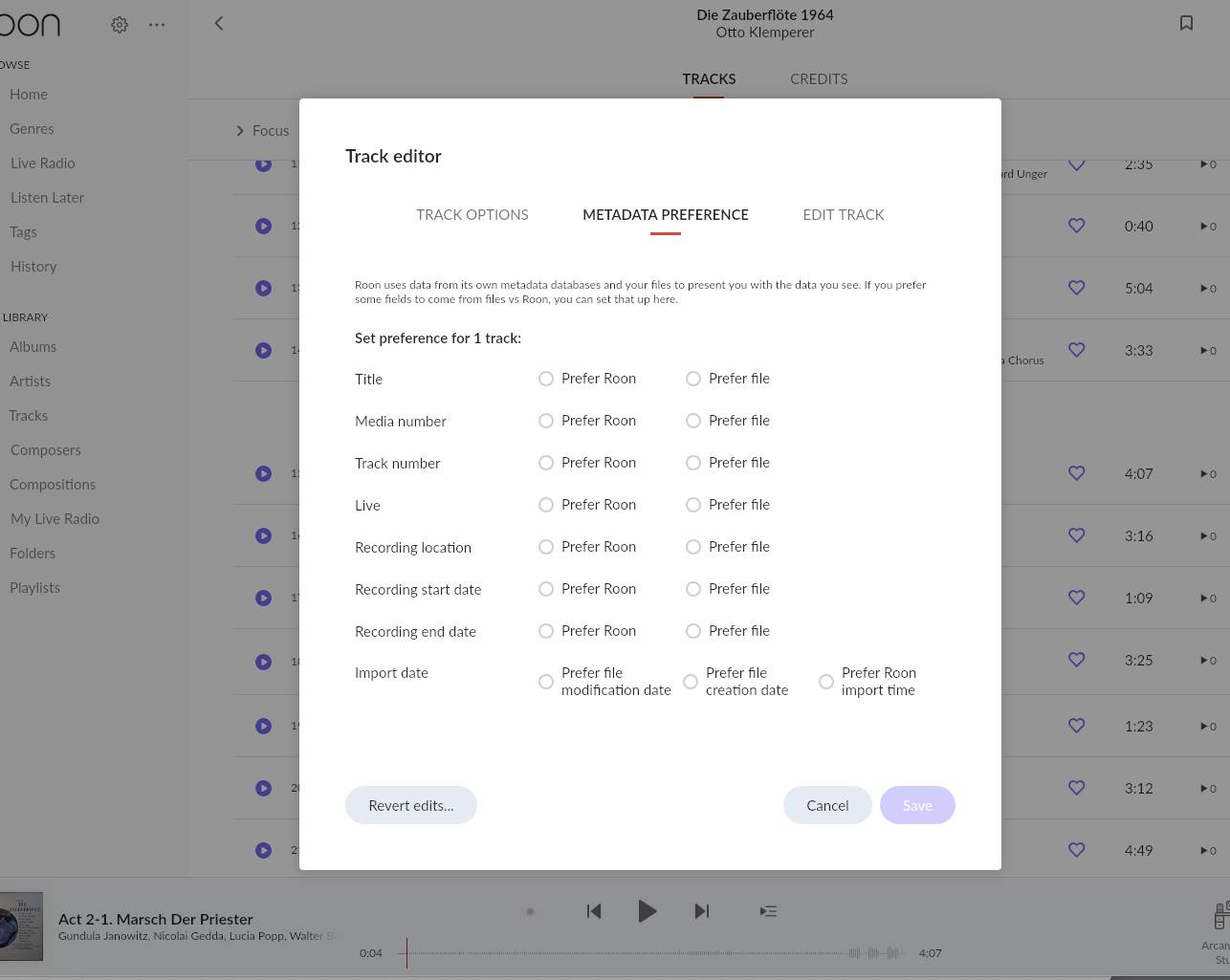The height and width of the screenshot is (980, 1230).
Task: Favorite the 3:25 track with heart
Action: point(1077,660)
